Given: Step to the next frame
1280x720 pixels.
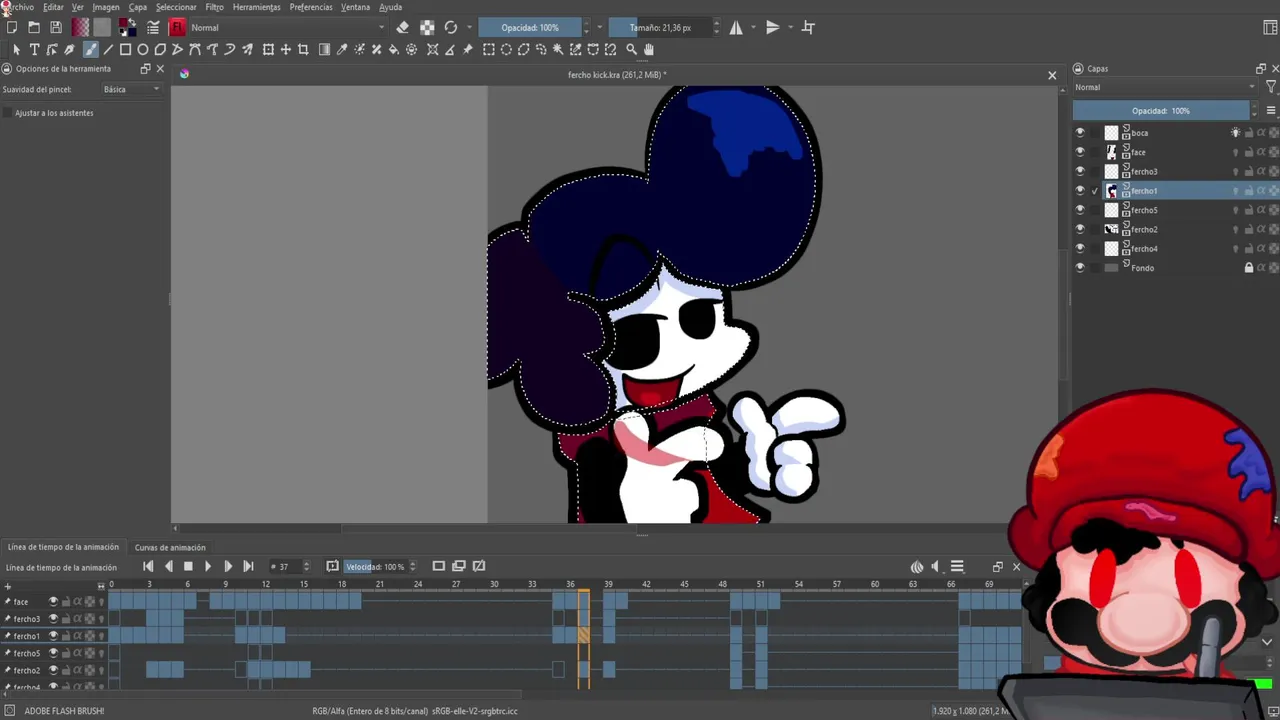Looking at the screenshot, I should 228,567.
